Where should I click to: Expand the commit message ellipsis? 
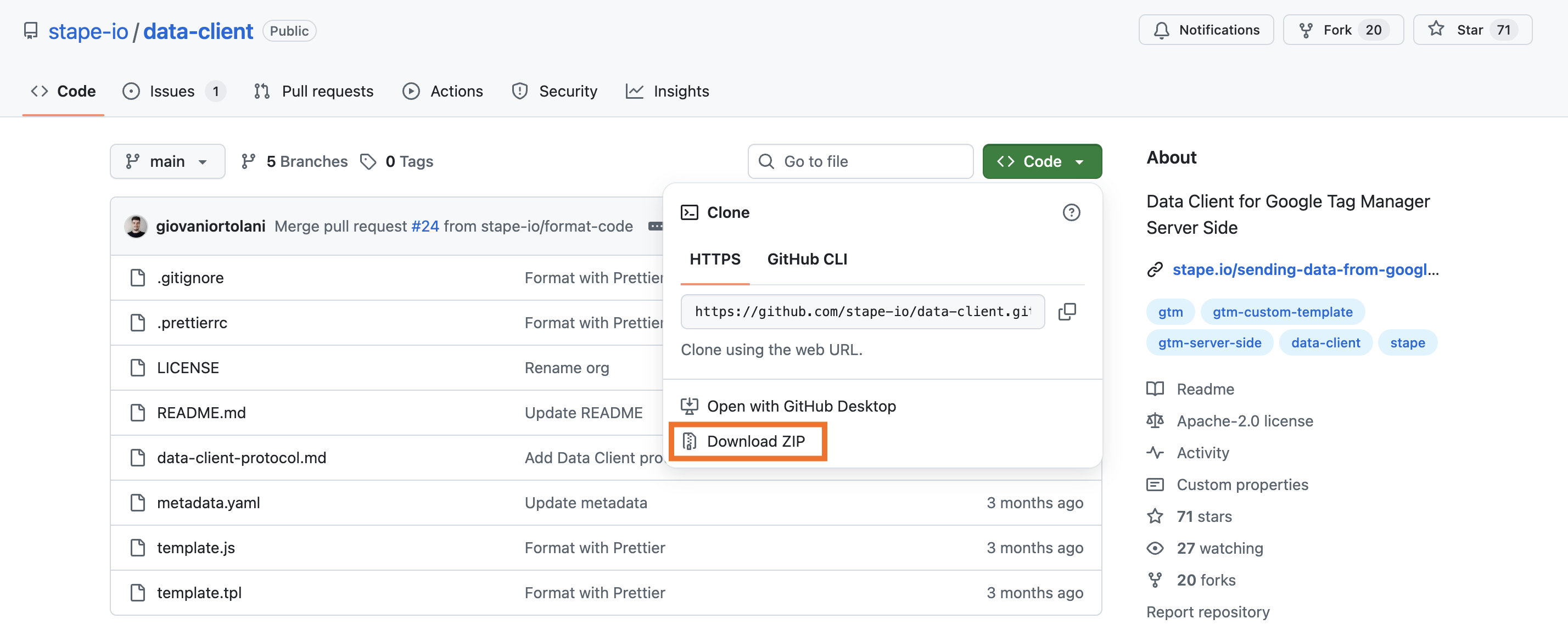click(655, 226)
